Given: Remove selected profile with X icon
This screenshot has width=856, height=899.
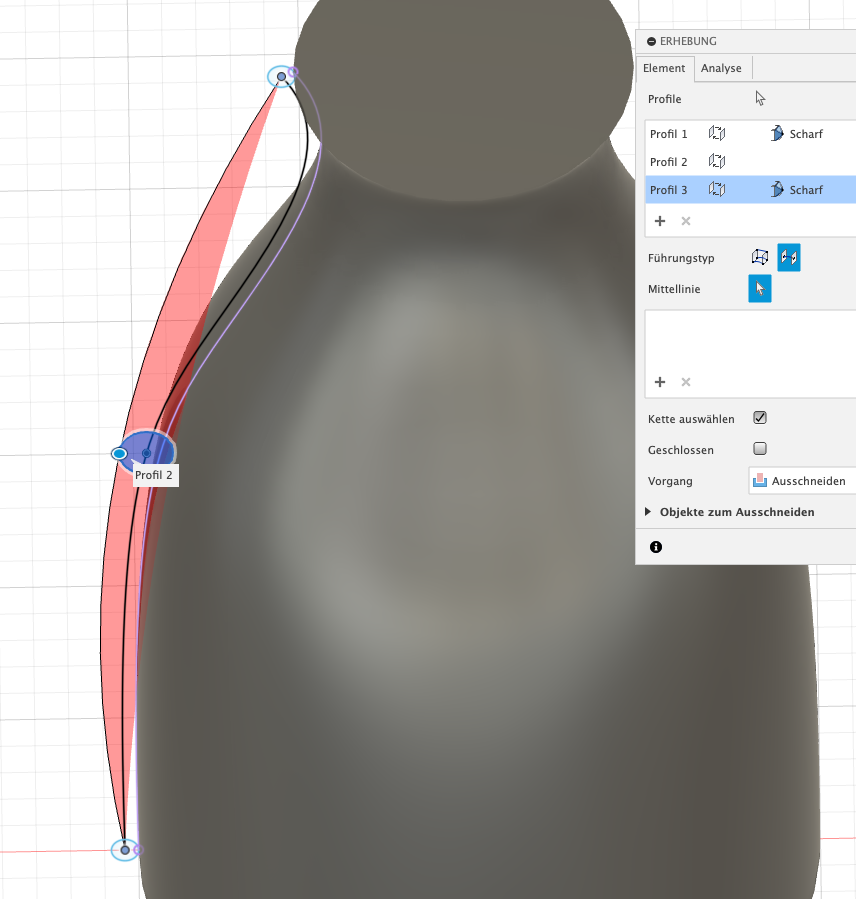Looking at the screenshot, I should point(686,221).
